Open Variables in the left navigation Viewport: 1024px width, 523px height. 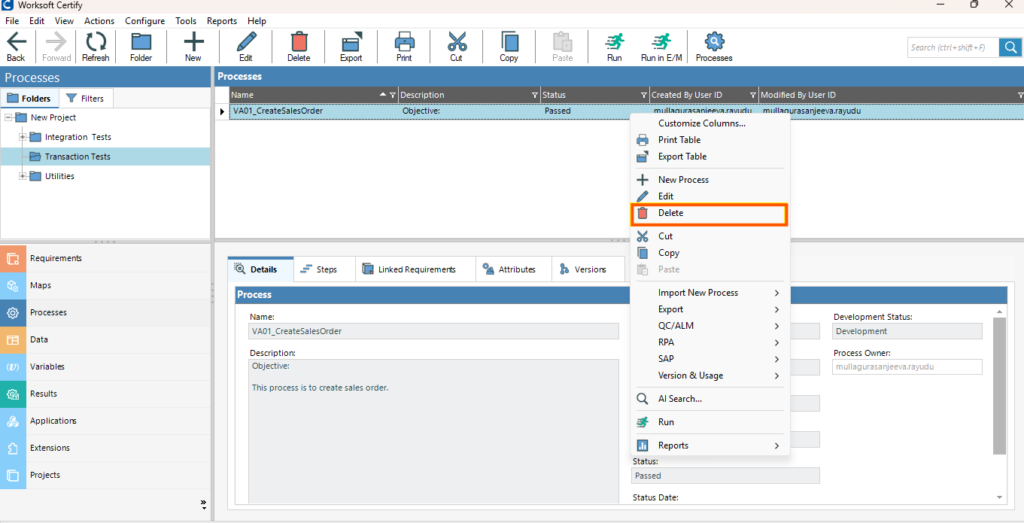pos(105,367)
